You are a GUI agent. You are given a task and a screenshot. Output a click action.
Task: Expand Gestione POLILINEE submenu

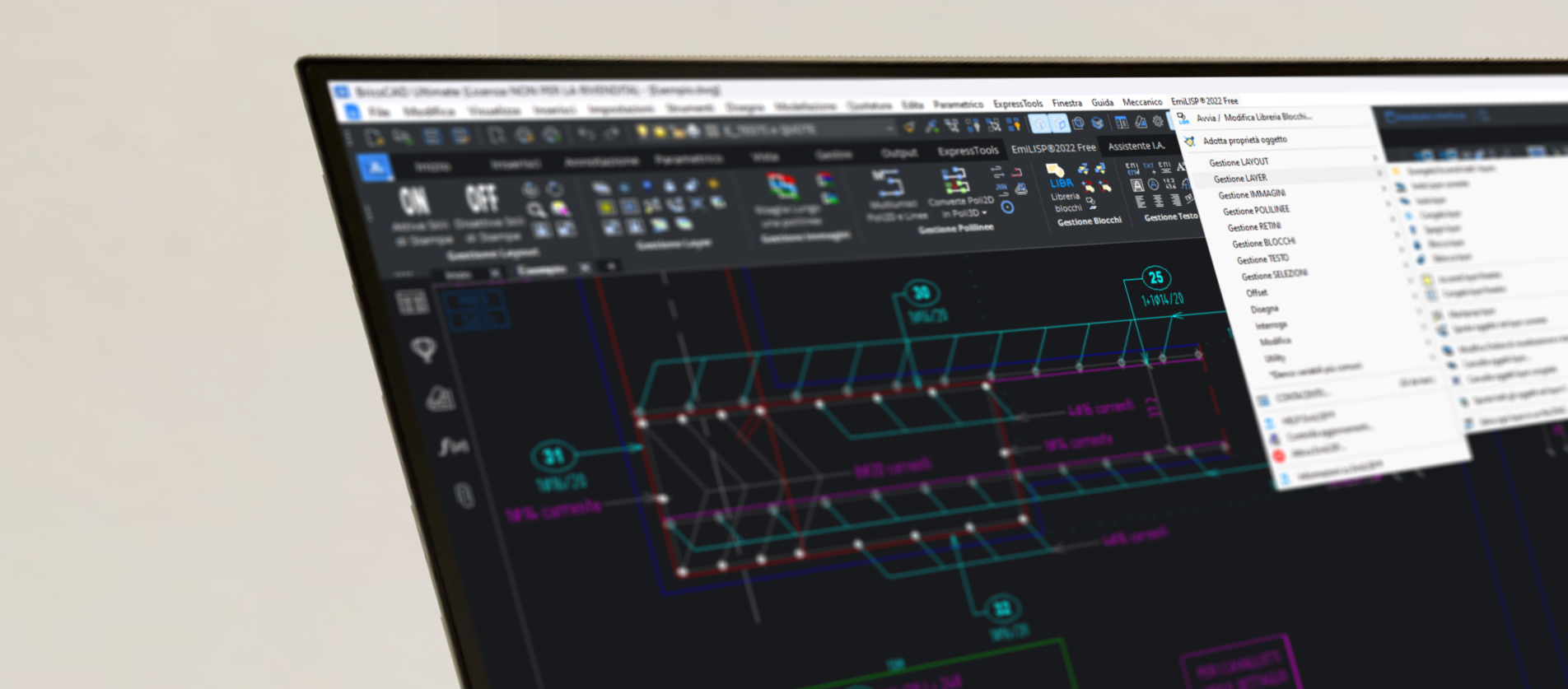click(x=1256, y=211)
